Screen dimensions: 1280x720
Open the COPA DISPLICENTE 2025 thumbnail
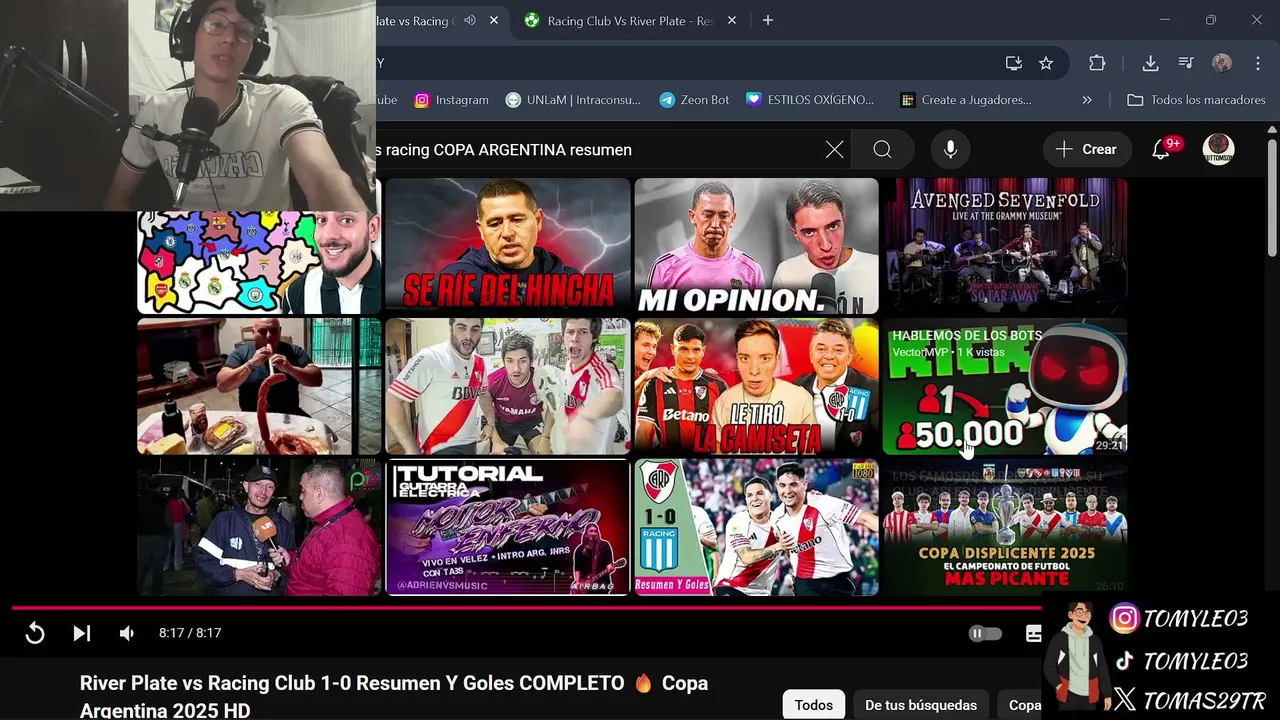1005,527
